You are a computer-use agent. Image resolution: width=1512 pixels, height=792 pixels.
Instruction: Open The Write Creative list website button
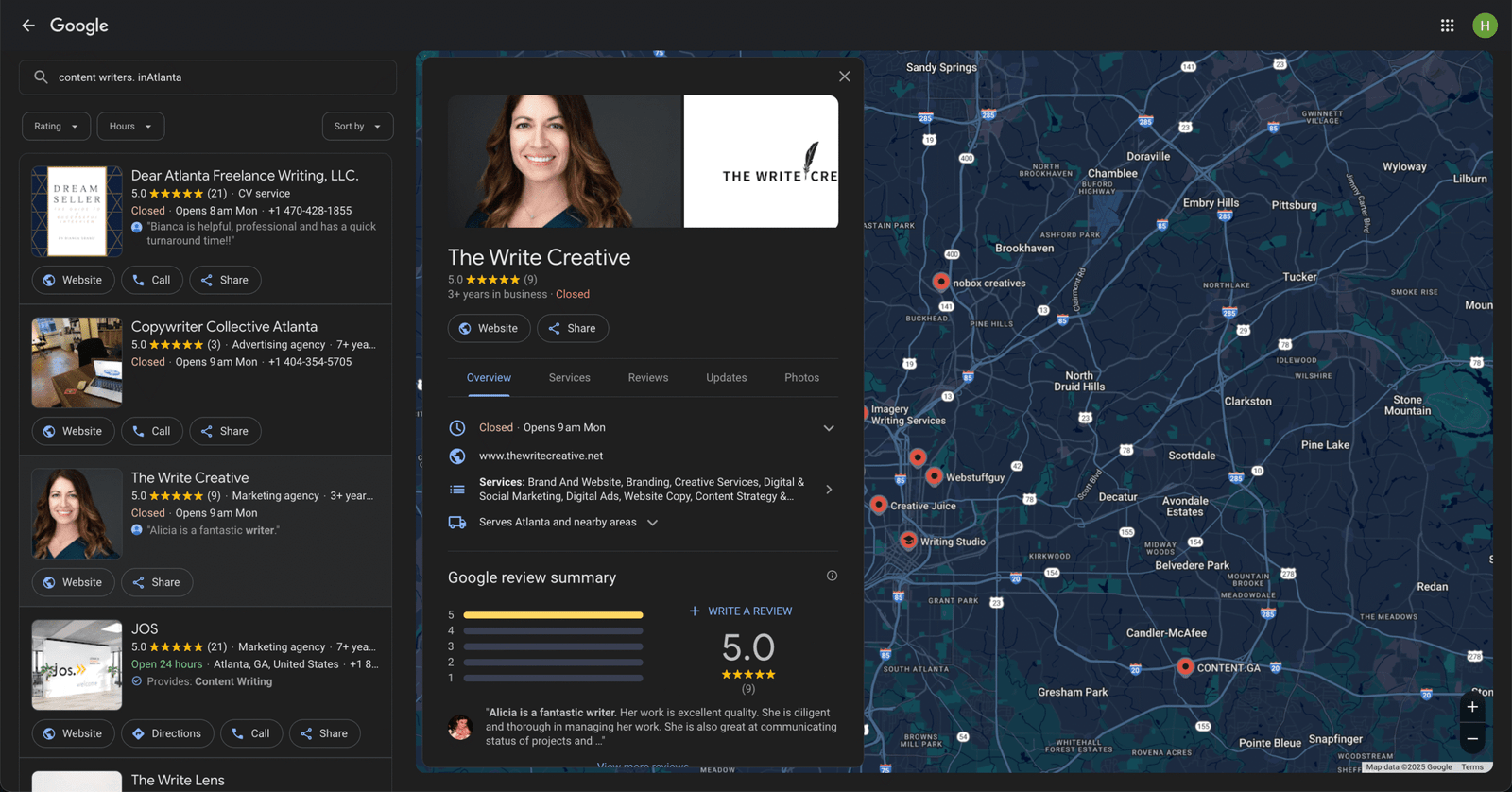(74, 582)
